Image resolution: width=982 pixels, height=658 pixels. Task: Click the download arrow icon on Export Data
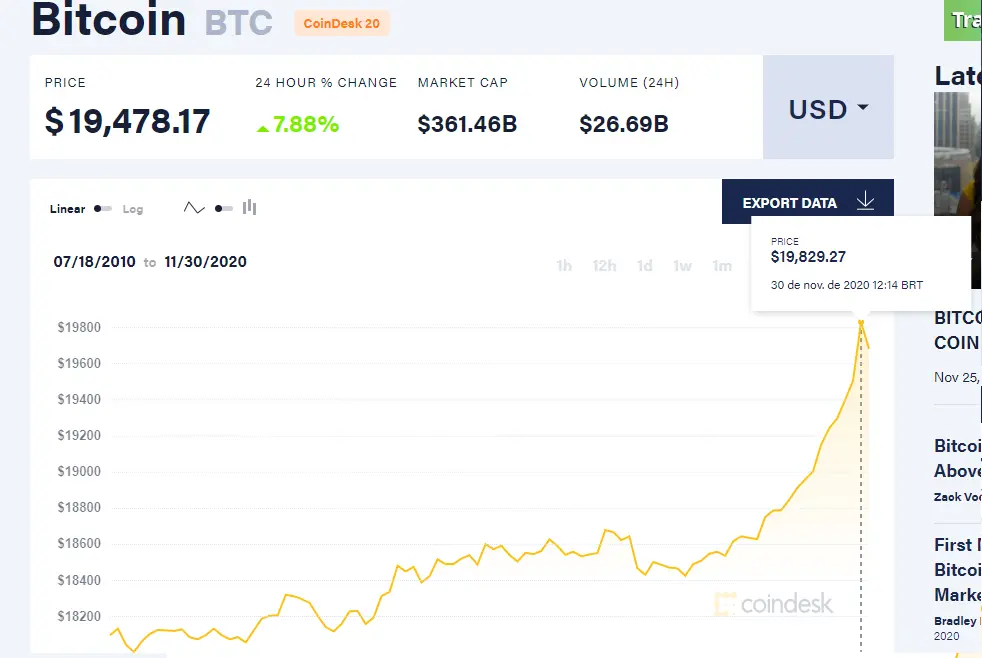tap(865, 202)
